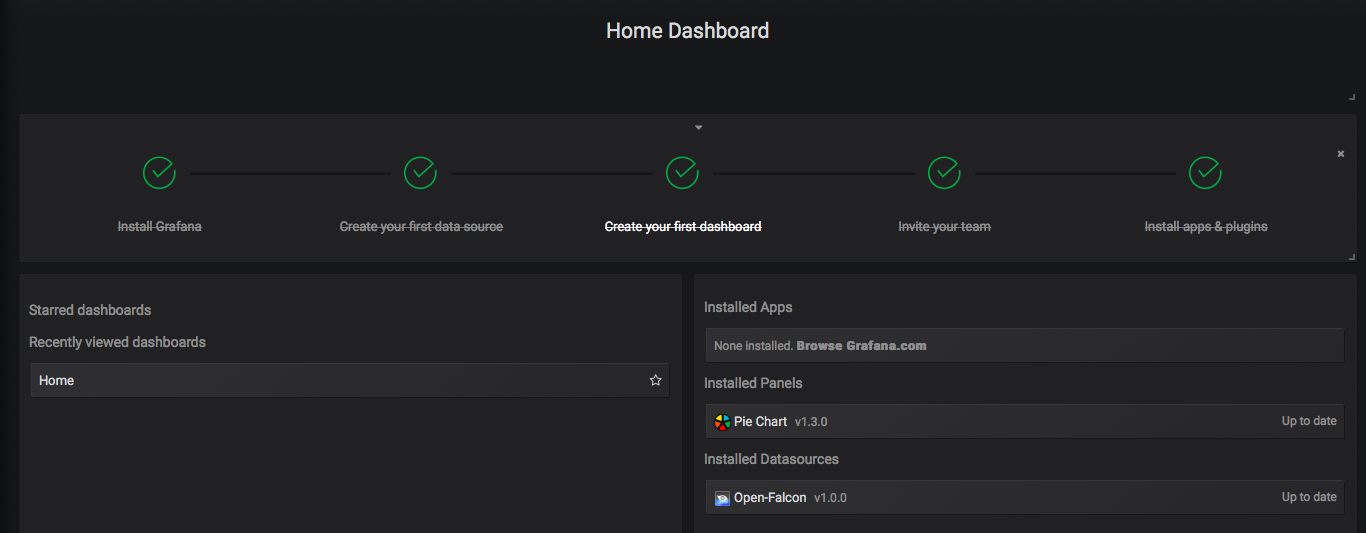Open the Pie Chart panel plugin row
1366x533 pixels.
pos(1025,422)
